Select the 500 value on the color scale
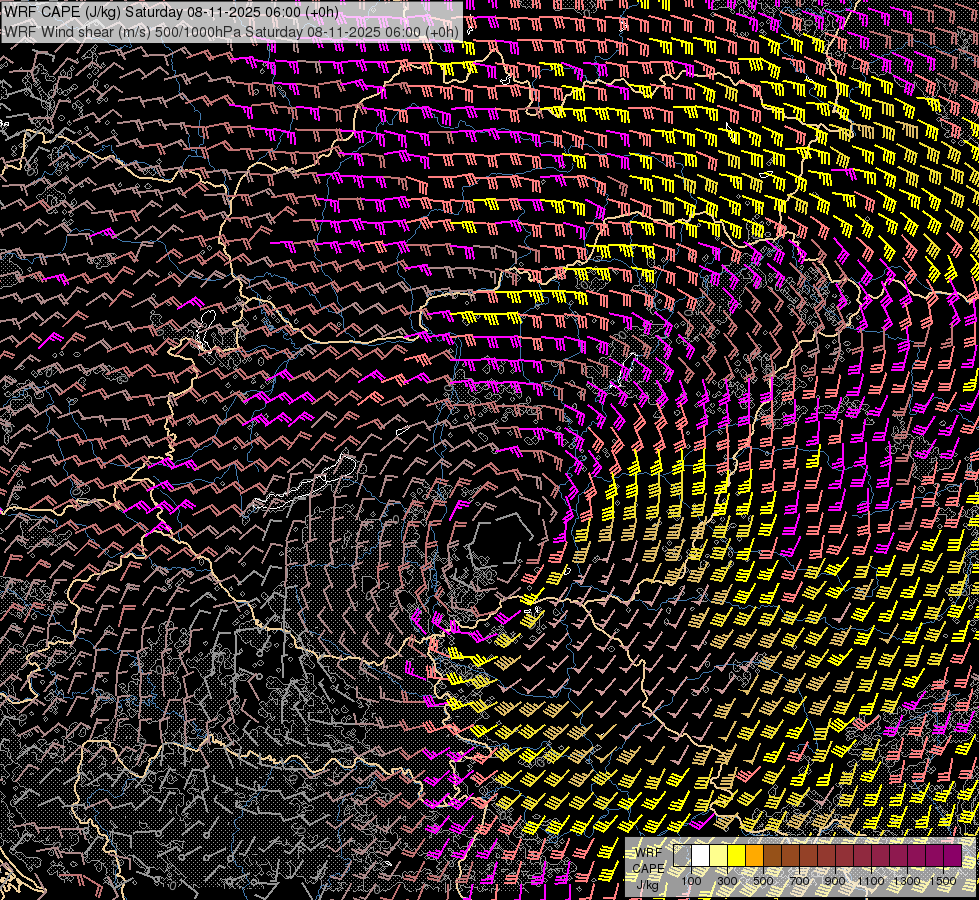This screenshot has height=900, width=979. pos(763,881)
